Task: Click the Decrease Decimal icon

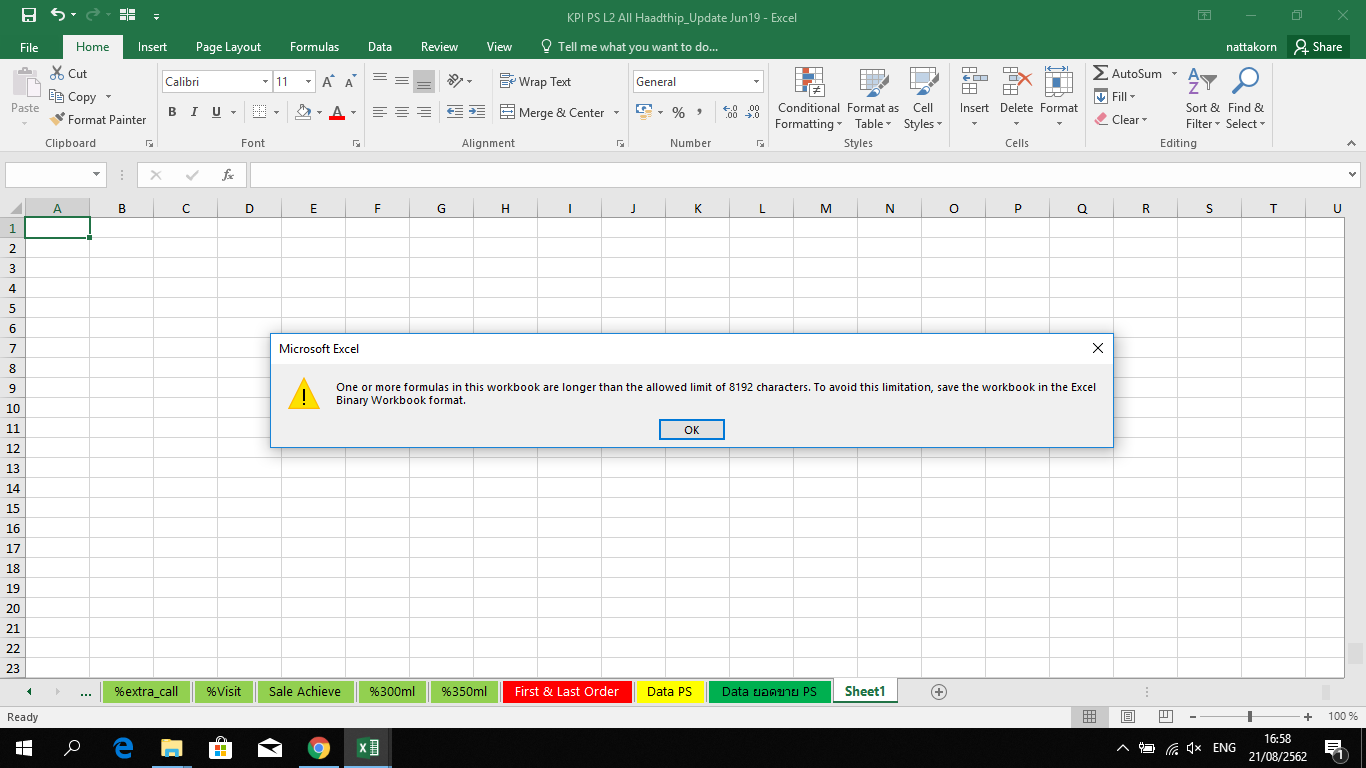Action: point(753,112)
